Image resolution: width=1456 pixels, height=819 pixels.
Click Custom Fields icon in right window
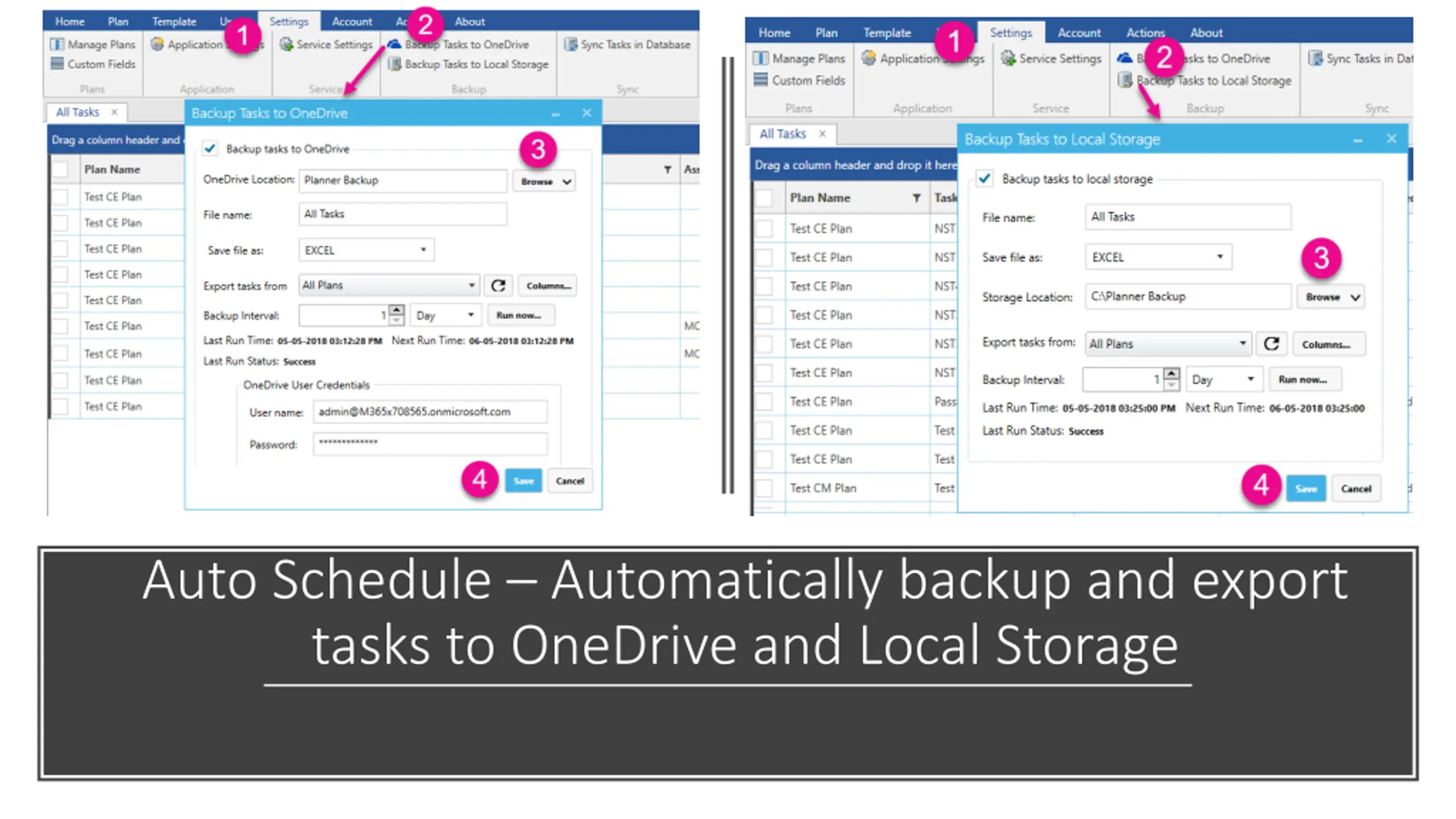tap(760, 80)
